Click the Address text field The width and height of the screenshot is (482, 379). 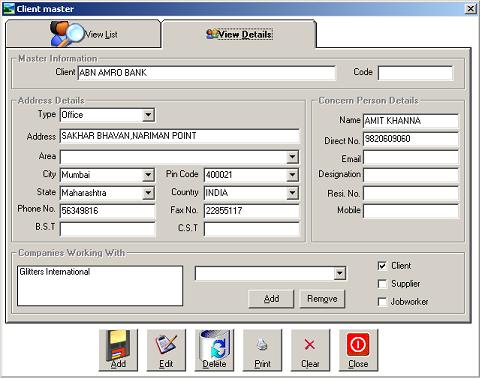[179, 136]
